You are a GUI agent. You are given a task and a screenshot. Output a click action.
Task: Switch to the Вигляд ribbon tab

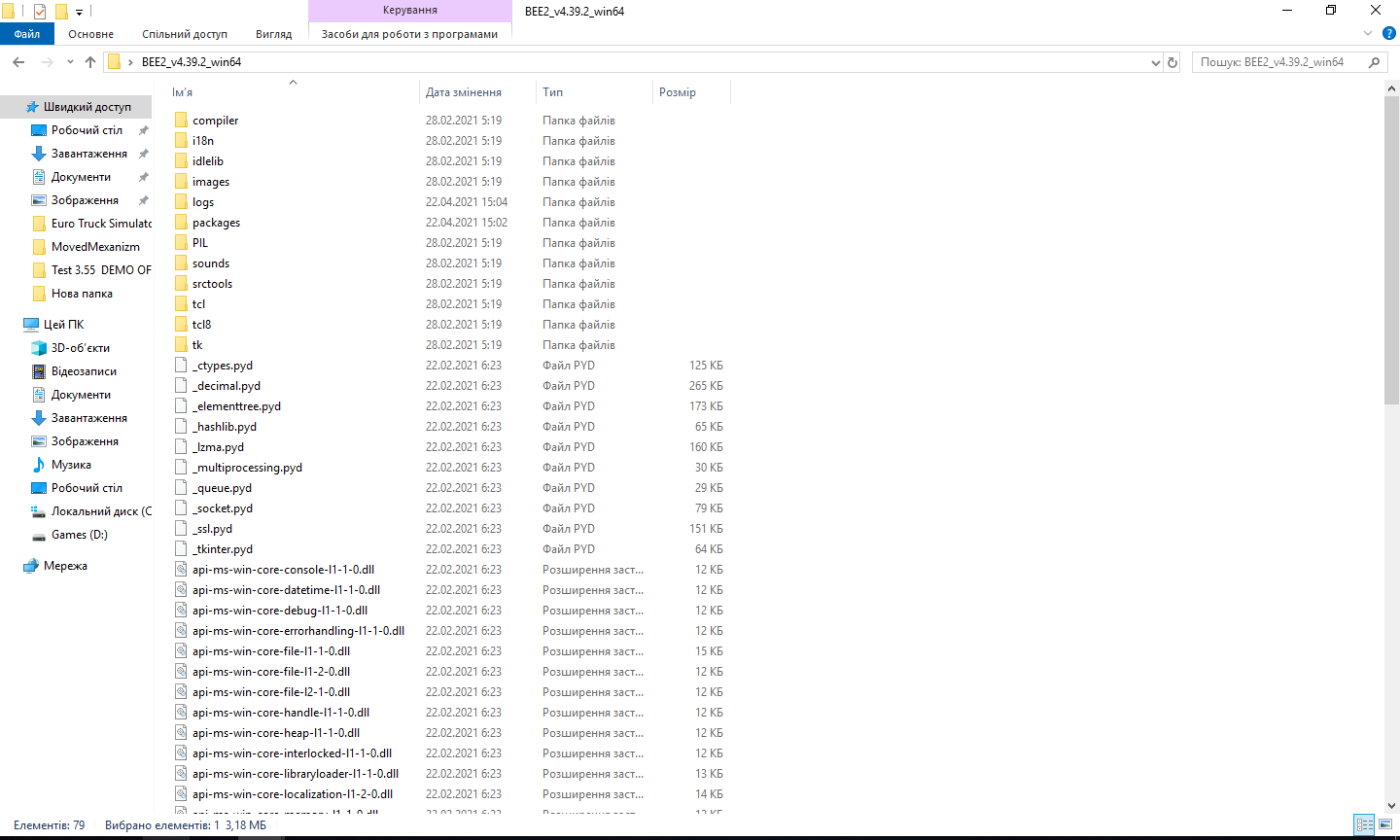pyautogui.click(x=271, y=32)
